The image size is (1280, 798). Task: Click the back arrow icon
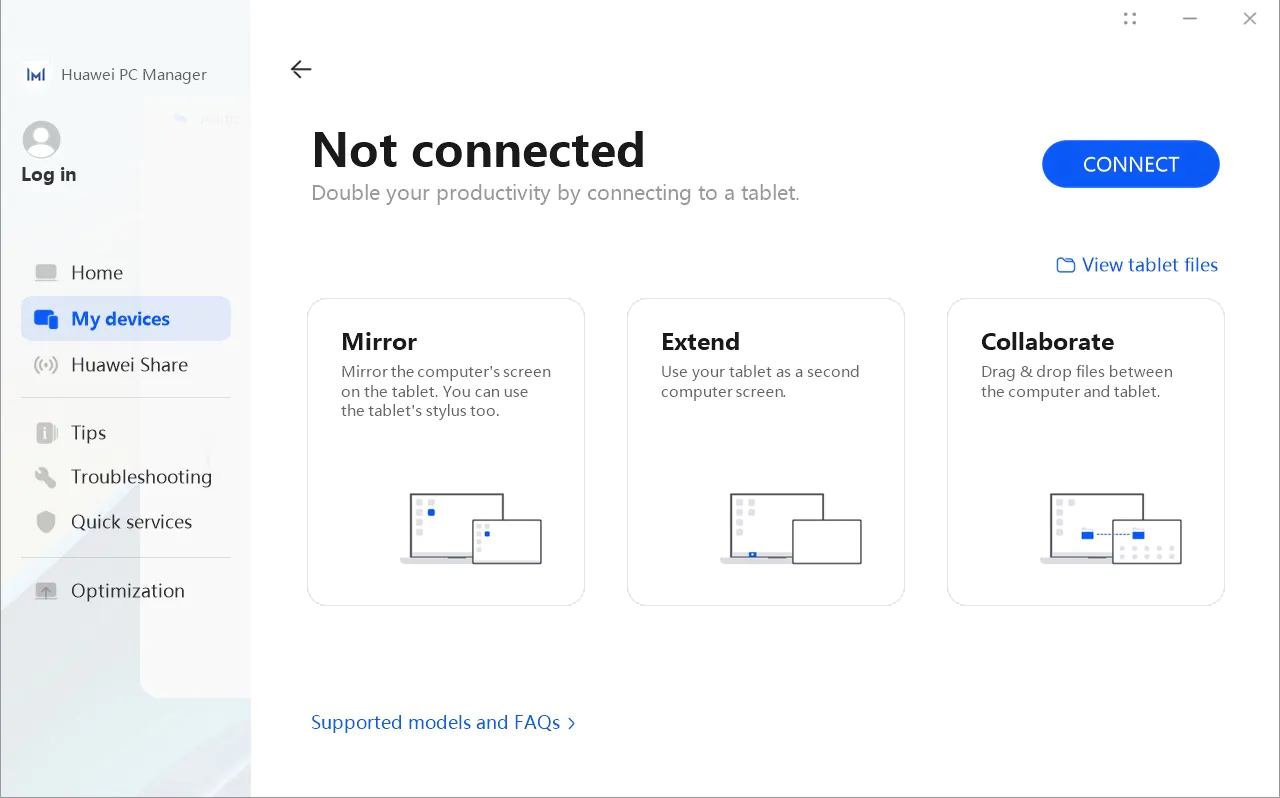tap(301, 69)
